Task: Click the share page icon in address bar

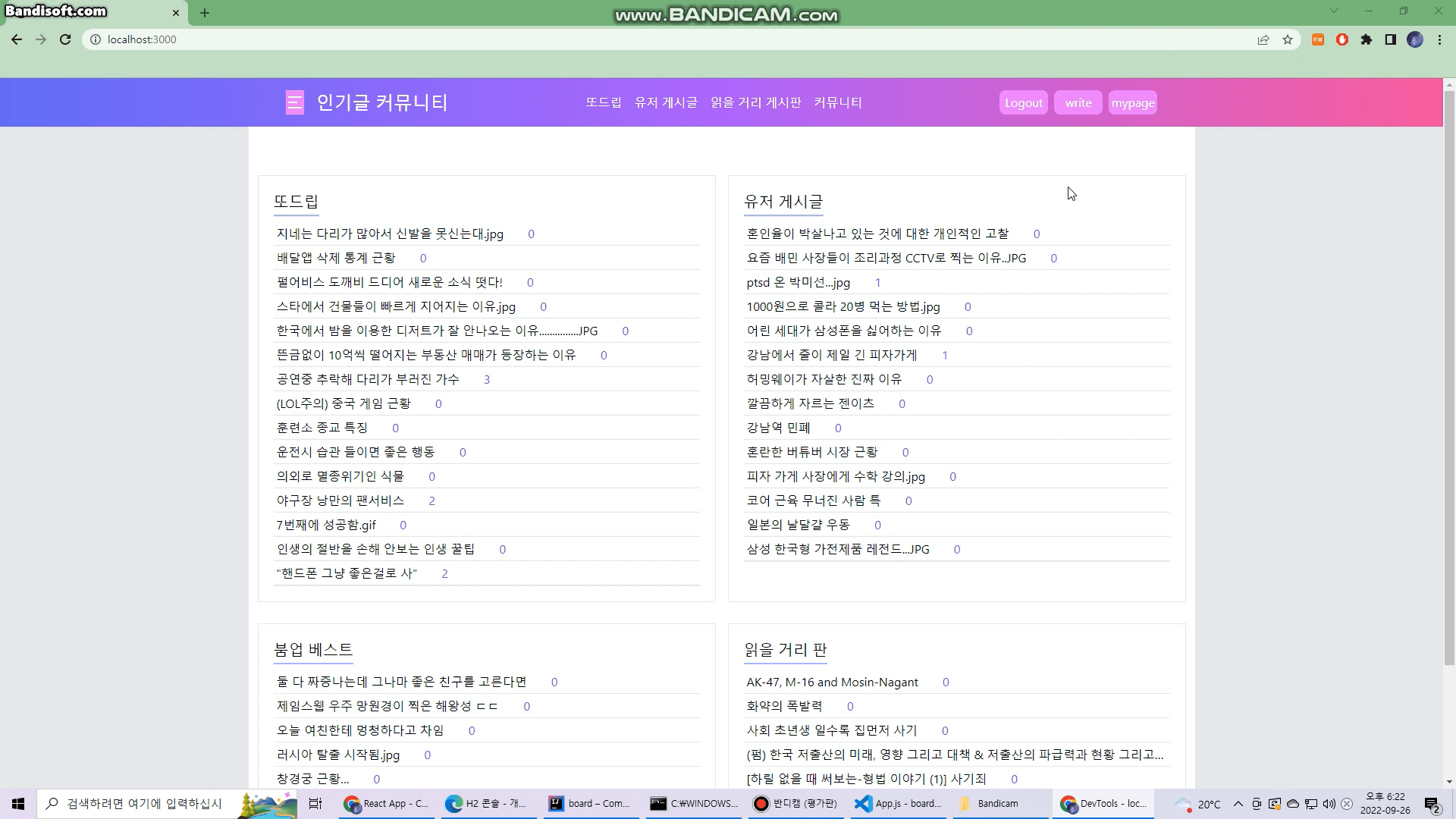Action: [x=1263, y=39]
